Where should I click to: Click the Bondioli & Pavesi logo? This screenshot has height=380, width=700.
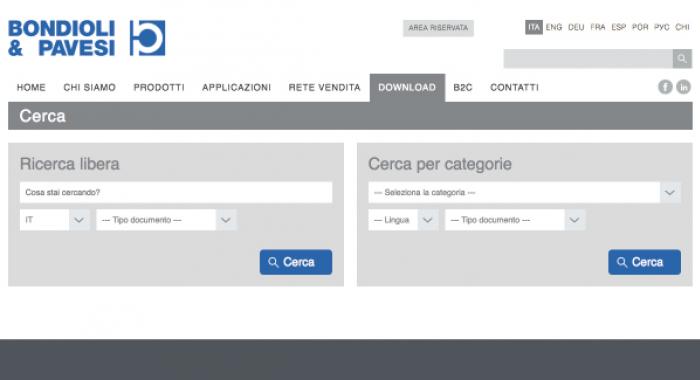87,38
